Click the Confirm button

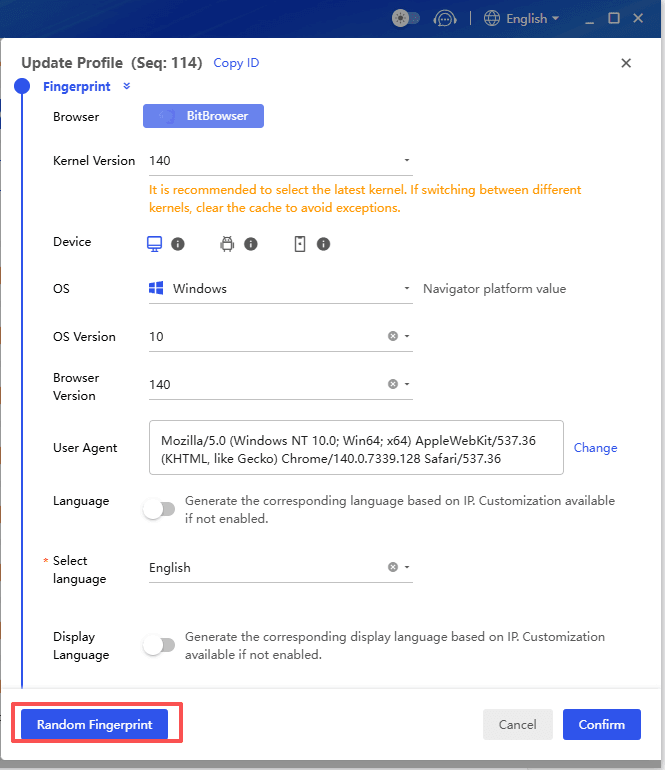point(602,724)
